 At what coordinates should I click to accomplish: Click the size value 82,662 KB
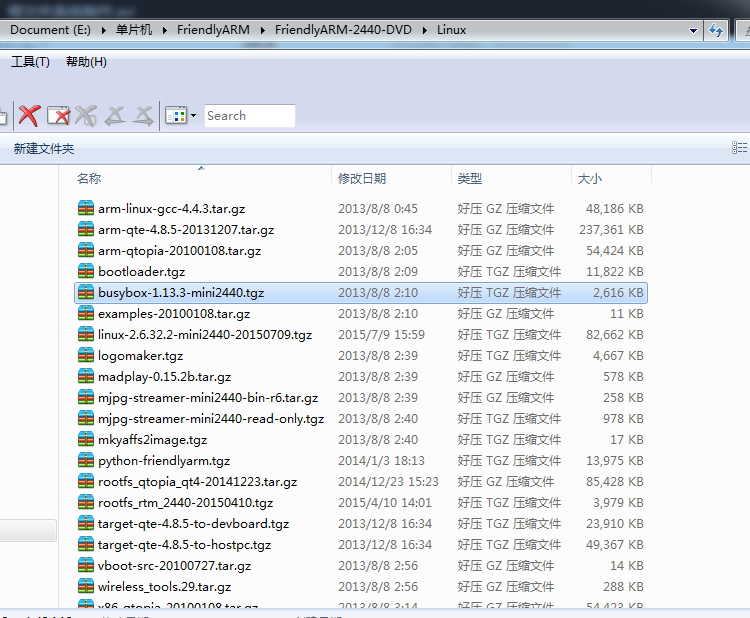tap(615, 335)
